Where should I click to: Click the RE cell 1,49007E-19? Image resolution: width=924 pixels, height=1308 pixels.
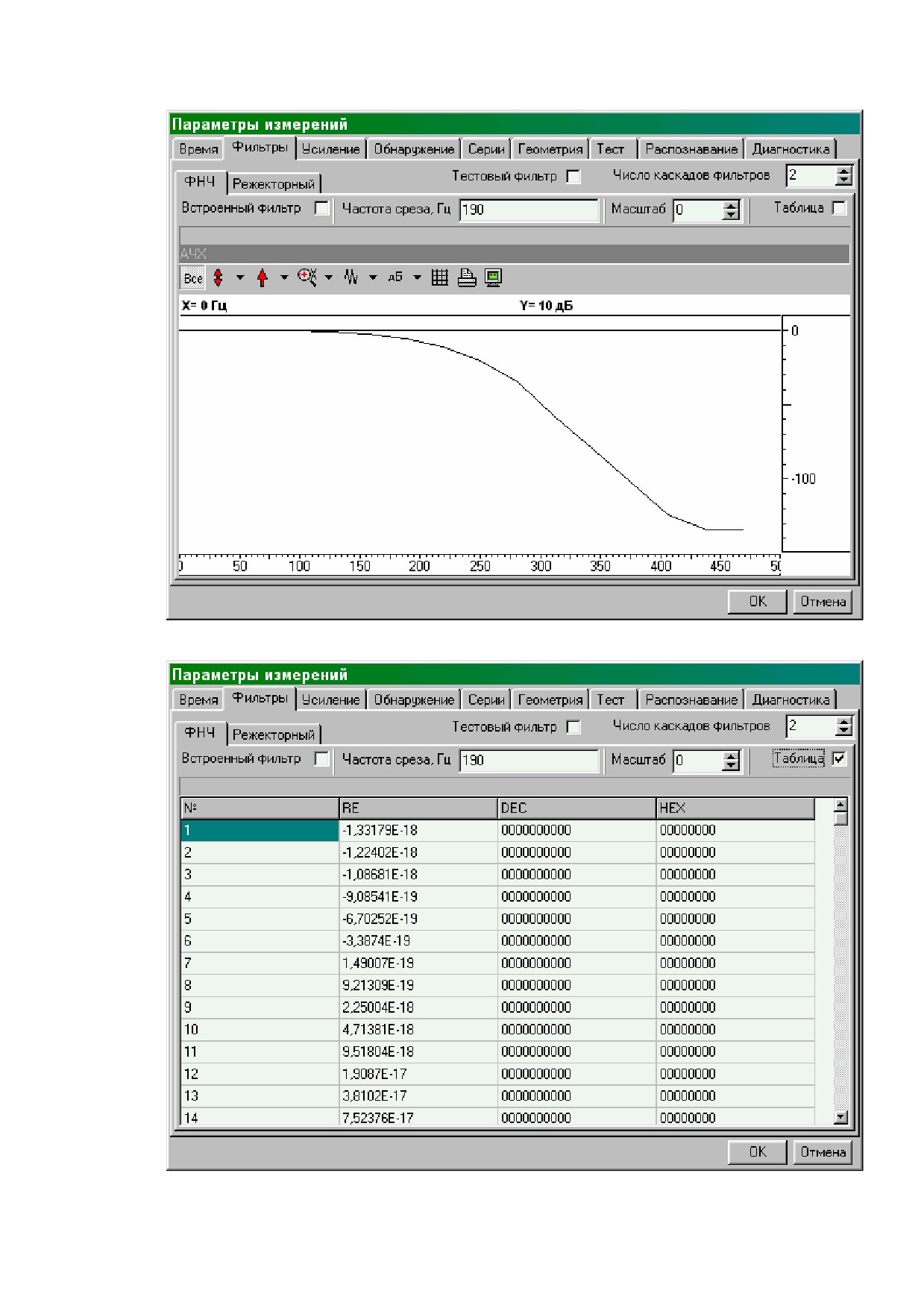[418, 963]
